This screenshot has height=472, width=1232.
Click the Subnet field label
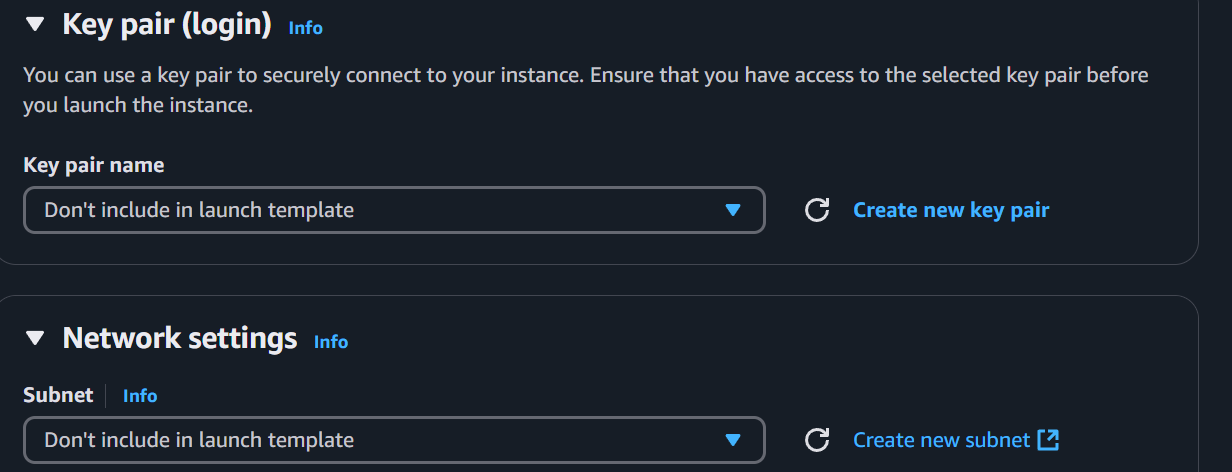(58, 396)
